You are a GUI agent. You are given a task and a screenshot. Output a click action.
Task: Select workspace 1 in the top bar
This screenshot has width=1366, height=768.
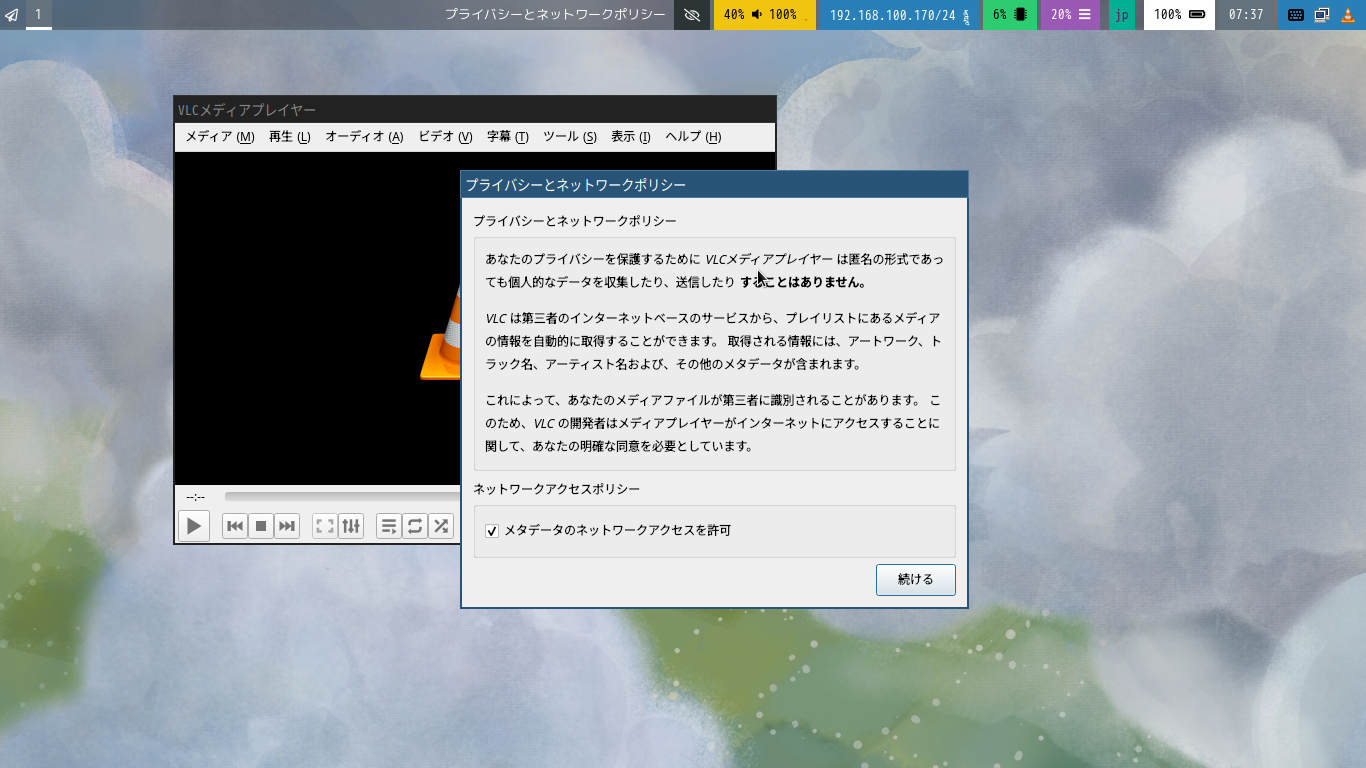[x=38, y=15]
